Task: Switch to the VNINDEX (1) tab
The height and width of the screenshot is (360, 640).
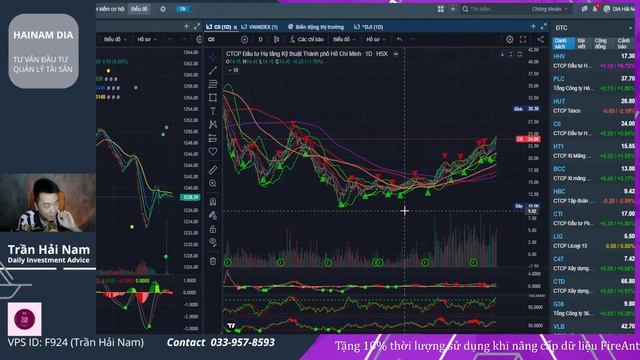Action: (x=260, y=27)
